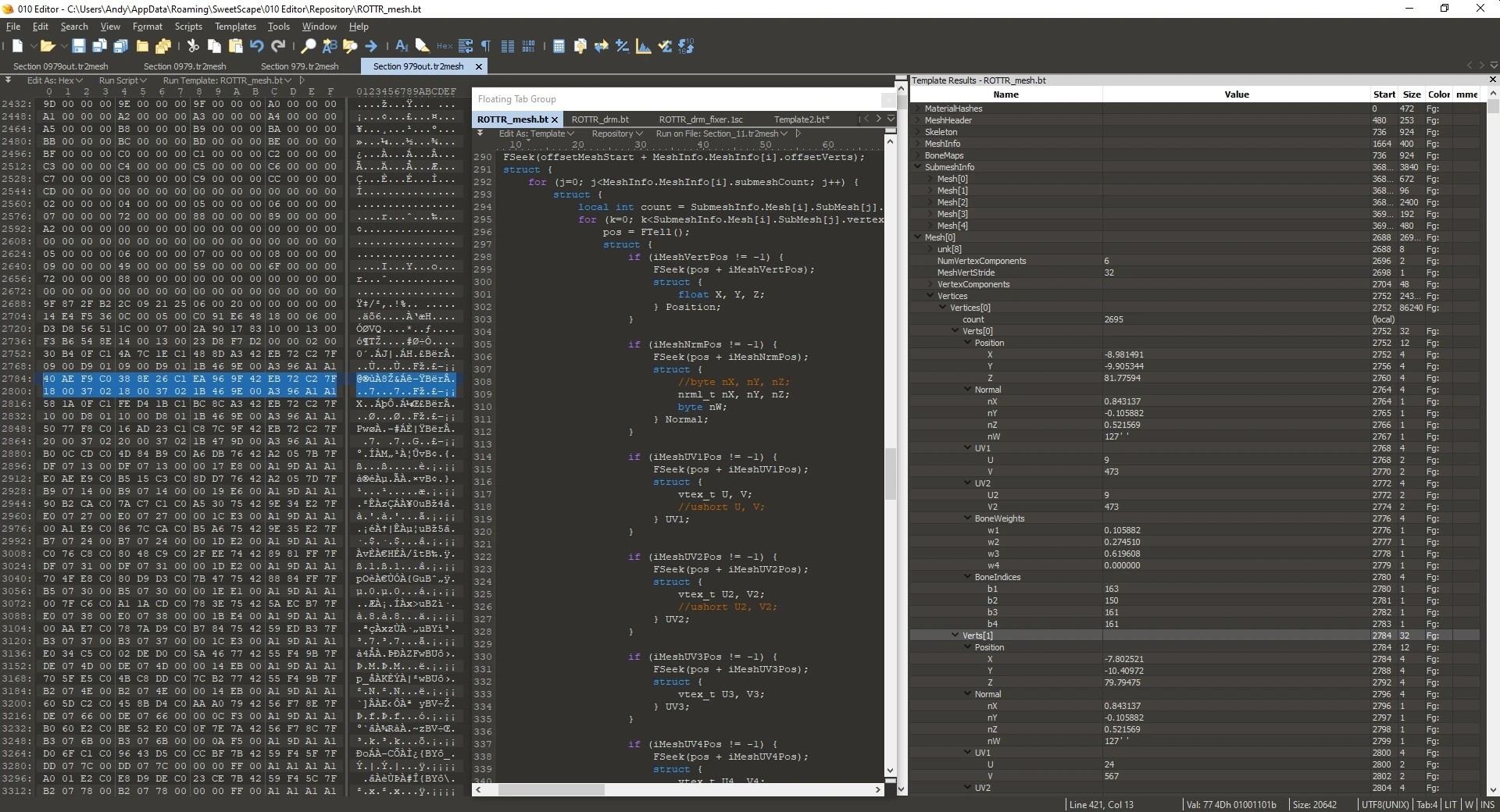Open the Edit As: Template dropdown
1500x812 pixels.
point(536,134)
